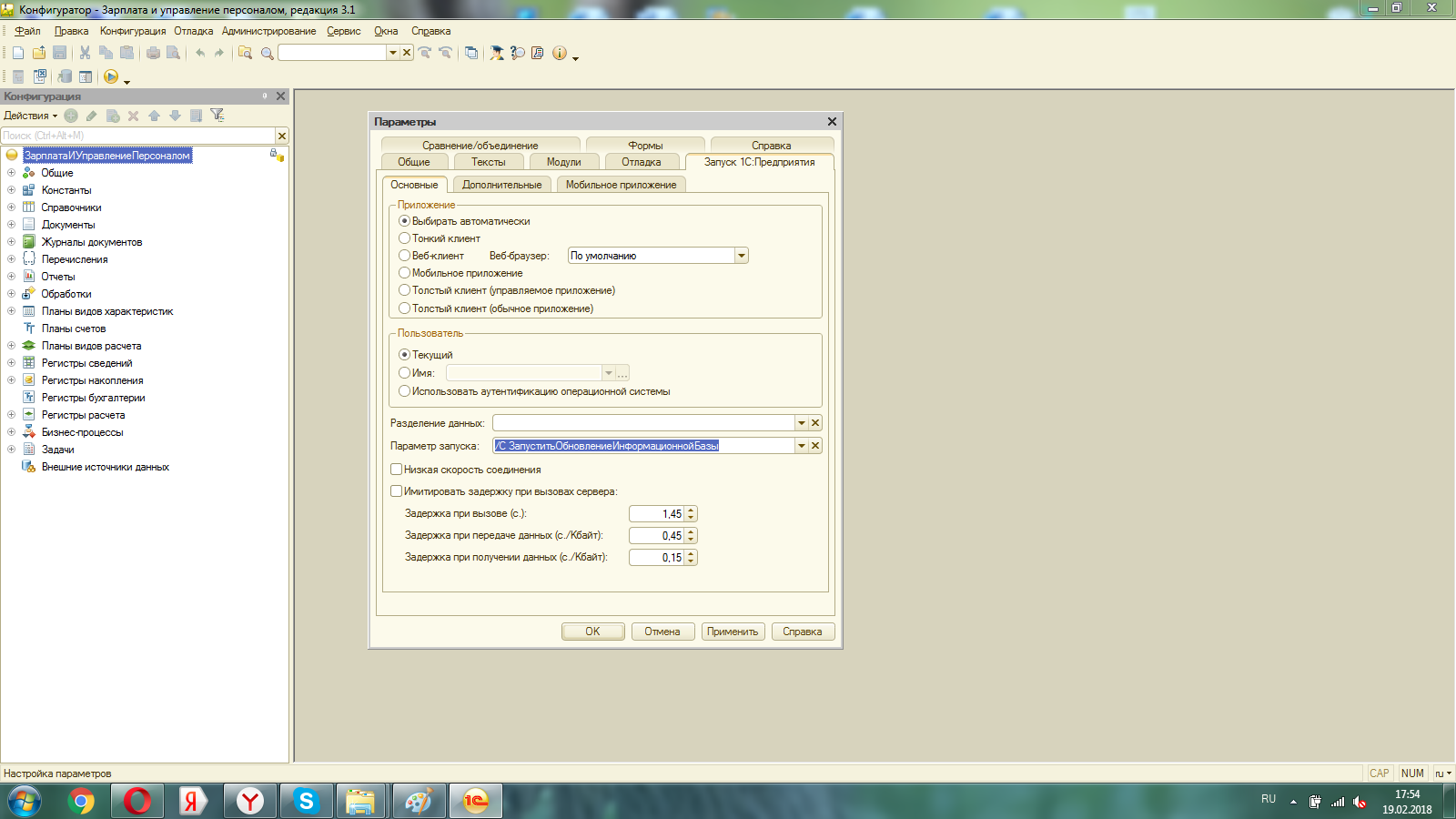Click the pencil Edit icon in Конфигурация panel

[x=92, y=116]
